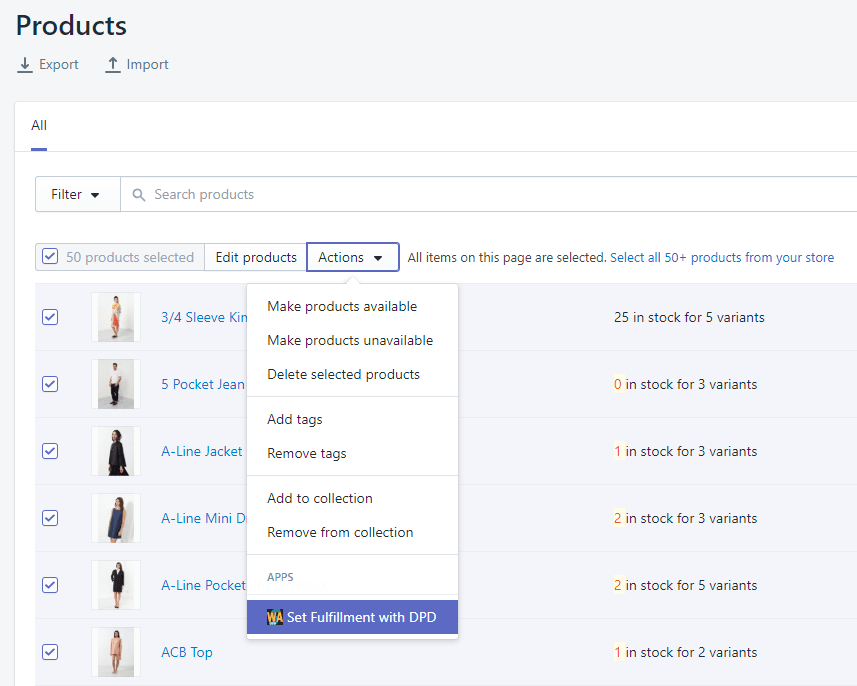This screenshot has width=857, height=686.
Task: Open the ACB Top link
Action: 187,652
